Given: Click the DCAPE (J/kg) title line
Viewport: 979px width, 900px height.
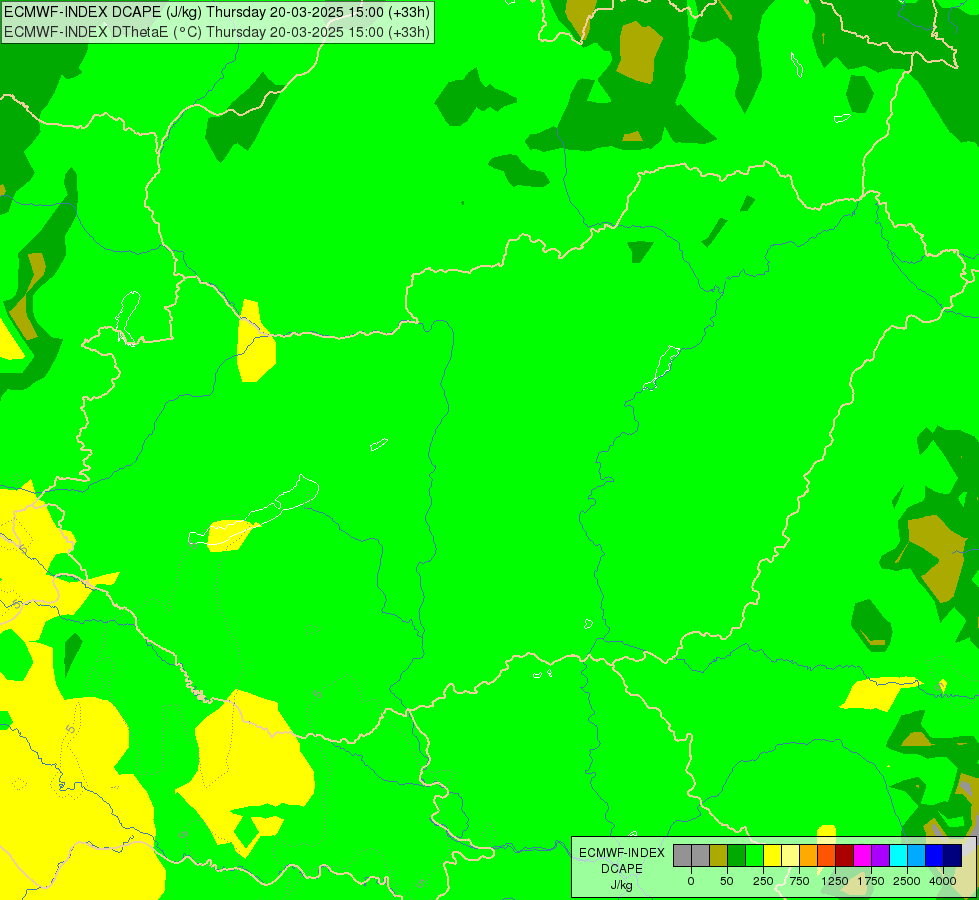Looking at the screenshot, I should point(217,12).
